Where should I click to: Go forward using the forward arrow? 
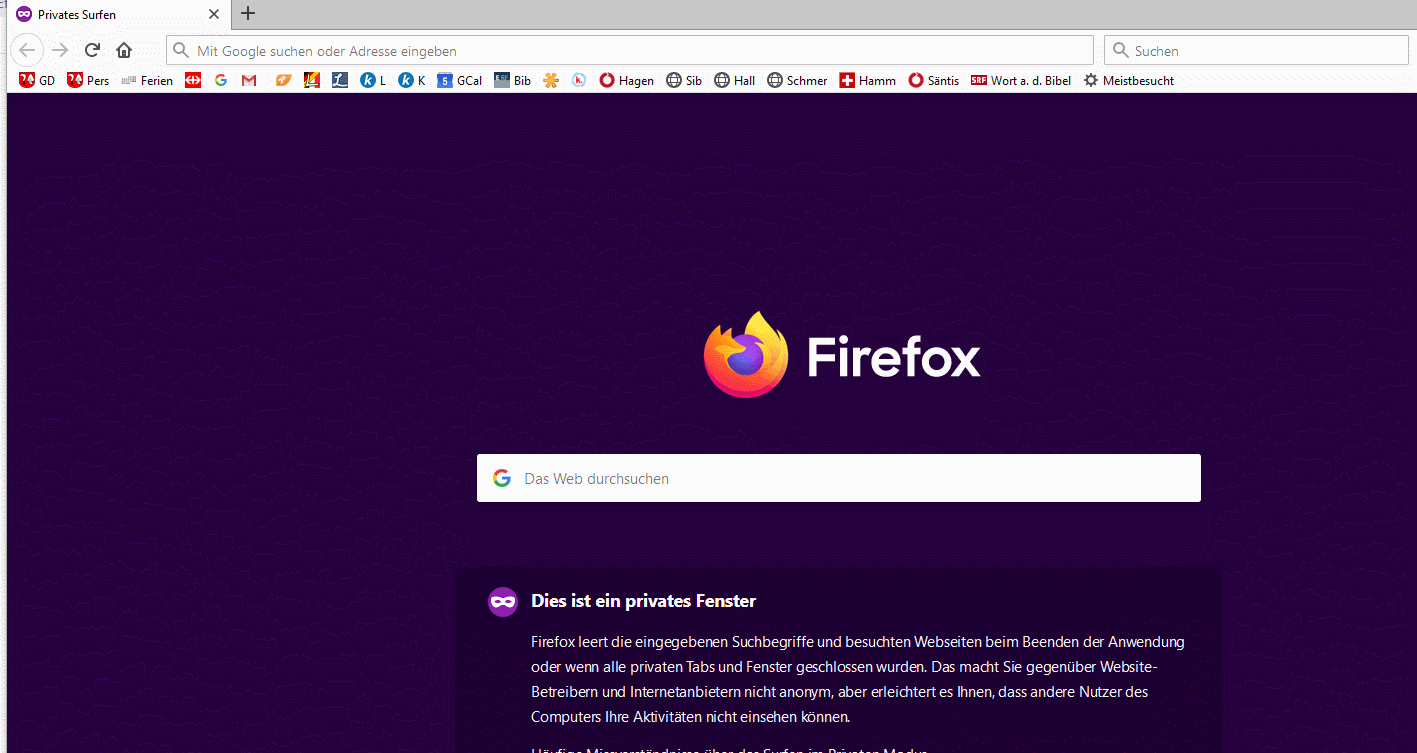click(60, 50)
